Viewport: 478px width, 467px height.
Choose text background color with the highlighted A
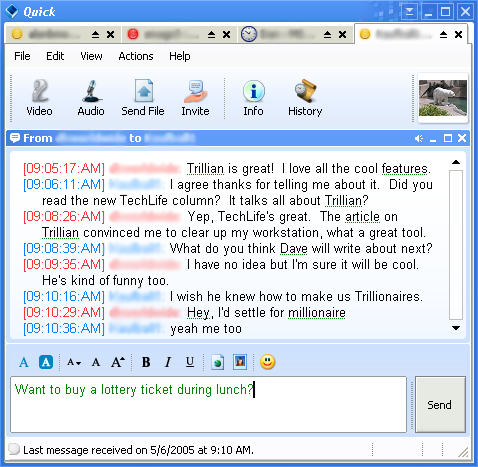click(x=46, y=362)
